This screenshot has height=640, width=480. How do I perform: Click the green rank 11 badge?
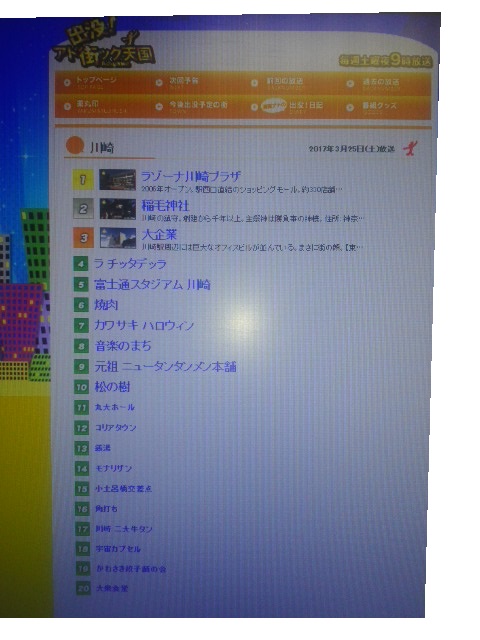pos(82,407)
